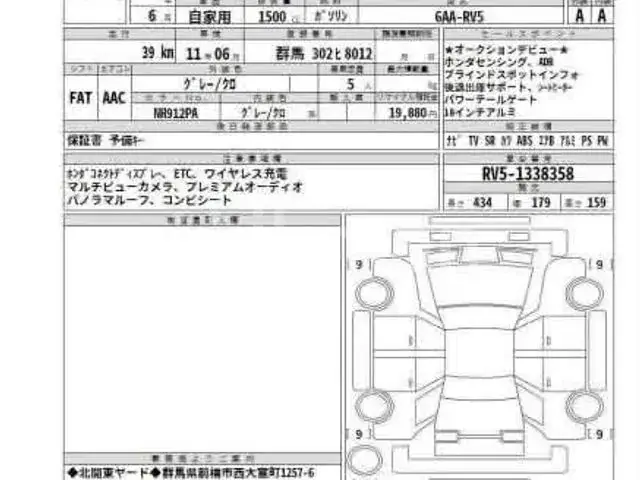Select the ガソリン fuel type cell
This screenshot has height=480, width=640.
click(x=331, y=16)
